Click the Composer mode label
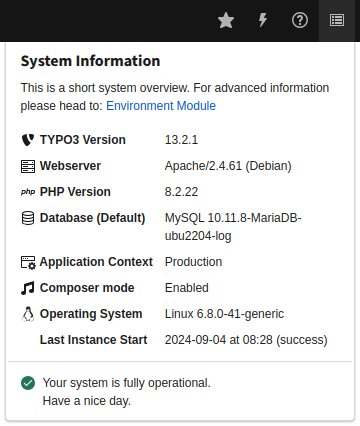The image size is (360, 426). pyautogui.click(x=87, y=288)
